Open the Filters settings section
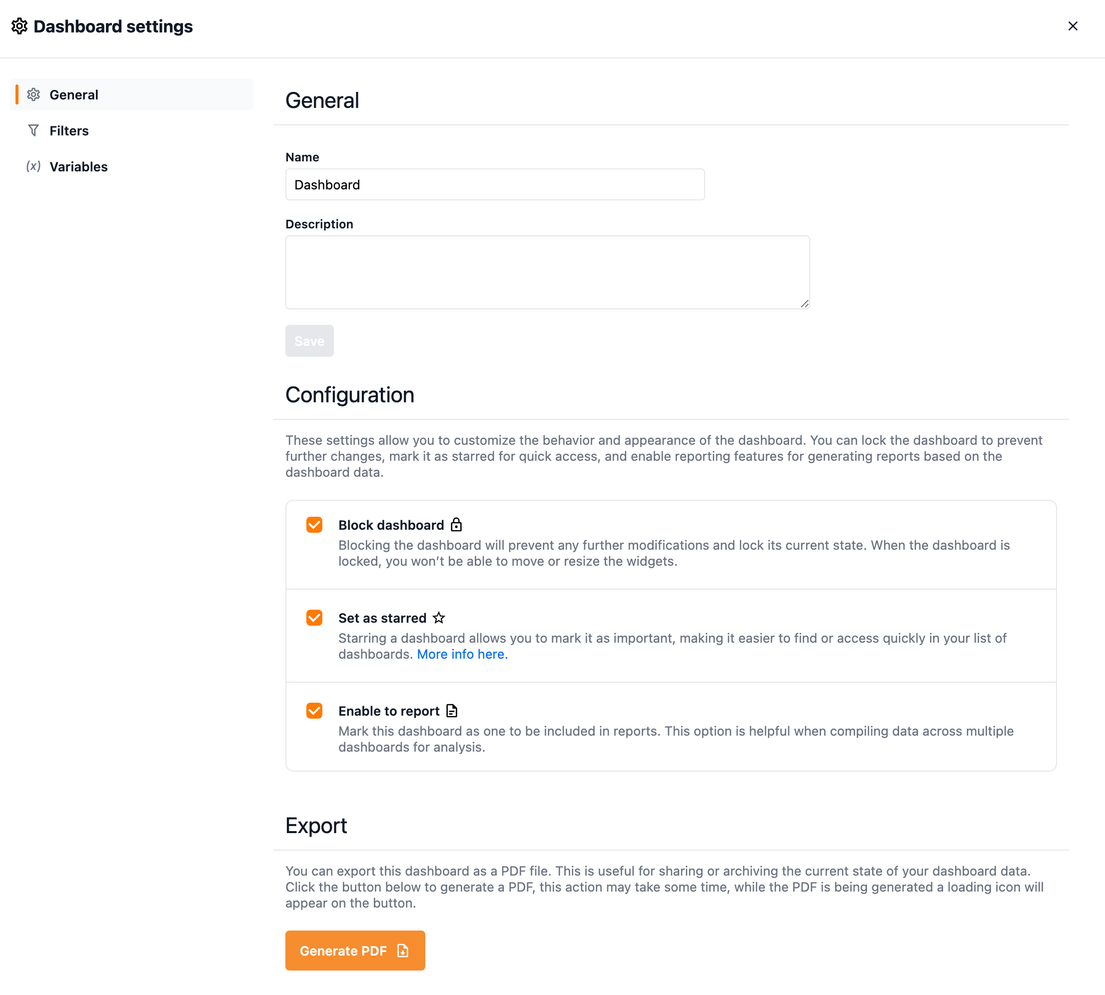This screenshot has width=1105, height=995. 69,131
